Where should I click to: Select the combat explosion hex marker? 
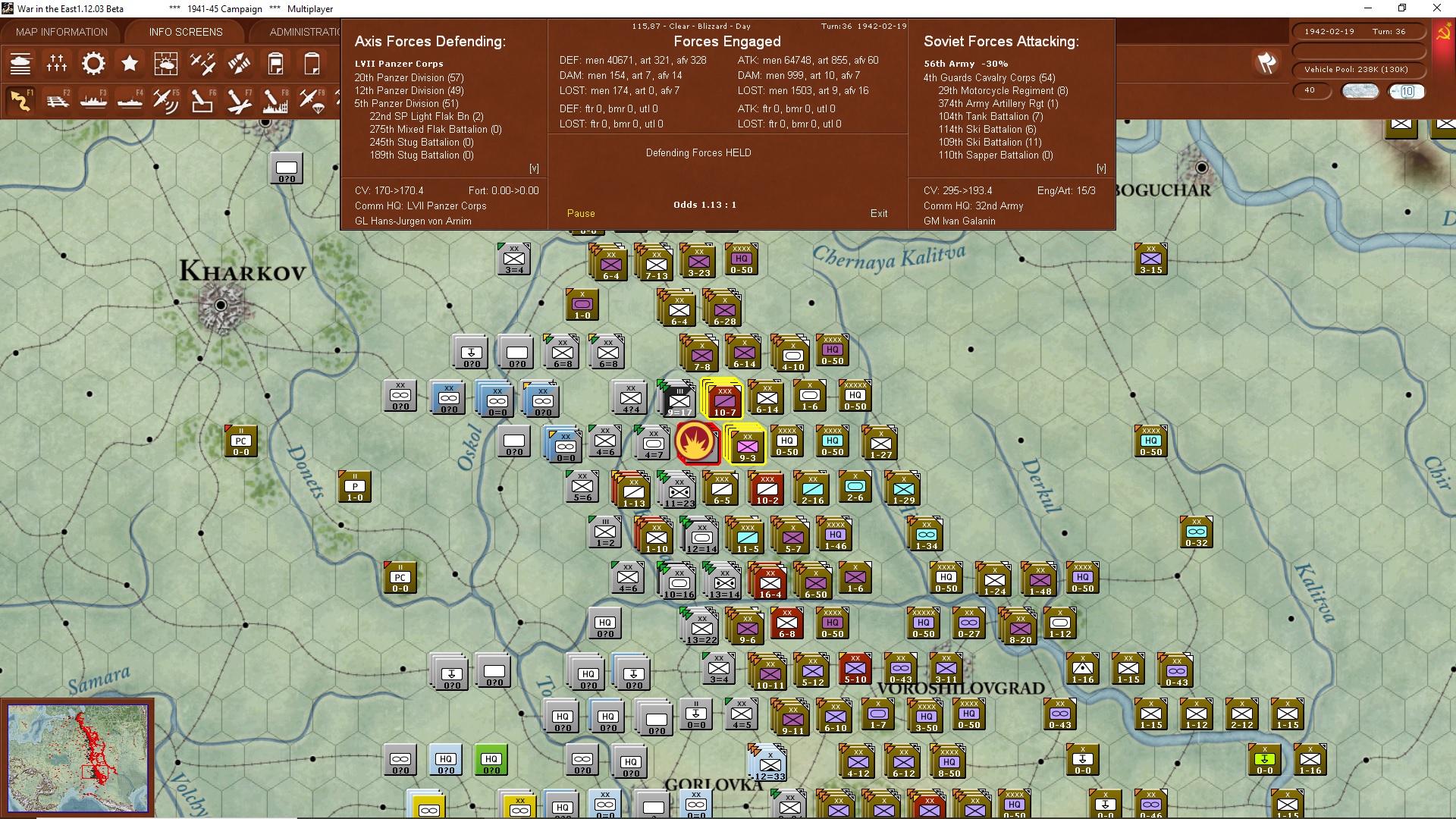696,442
